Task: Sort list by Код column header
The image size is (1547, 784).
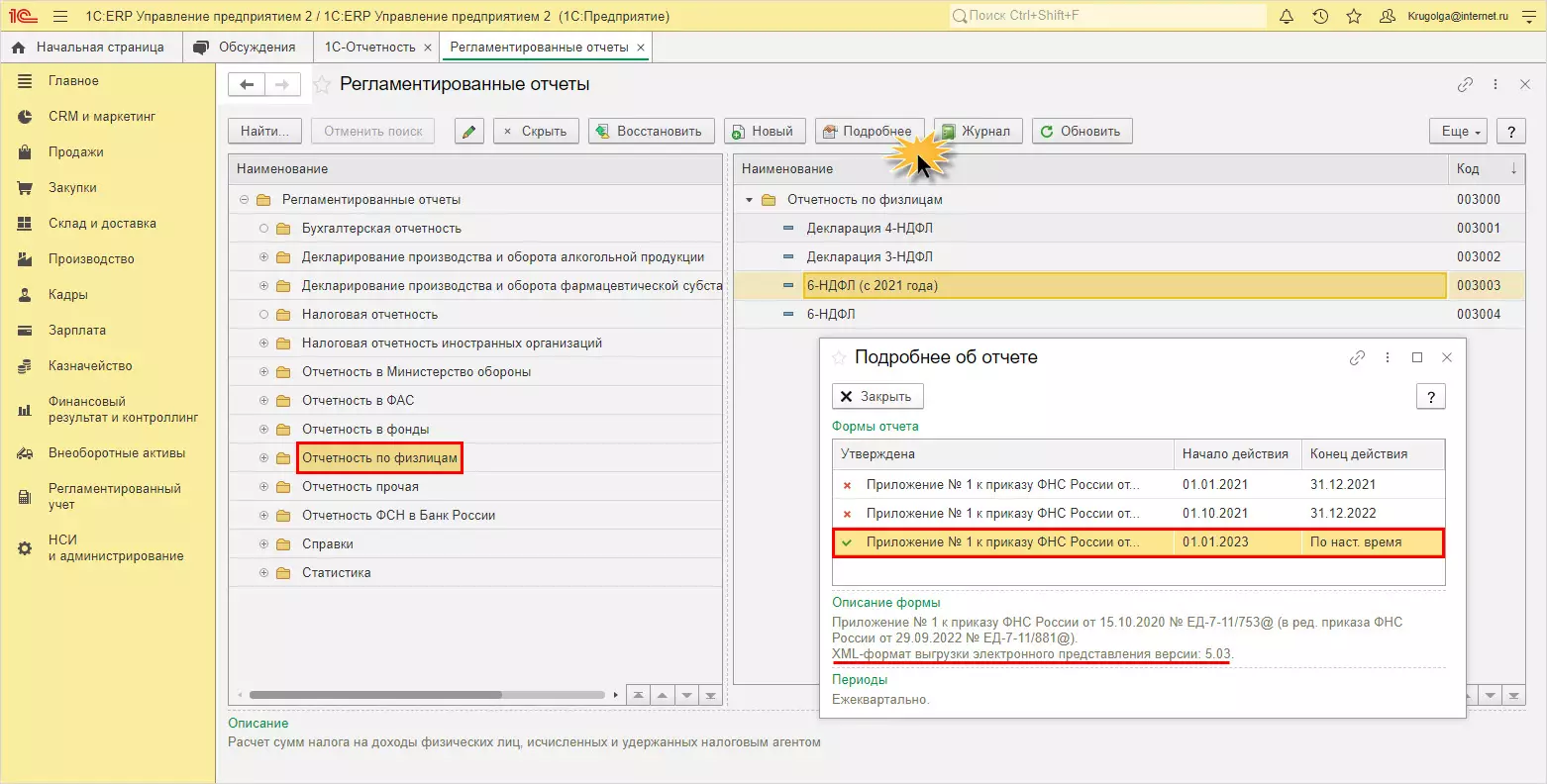Action: pos(1488,169)
